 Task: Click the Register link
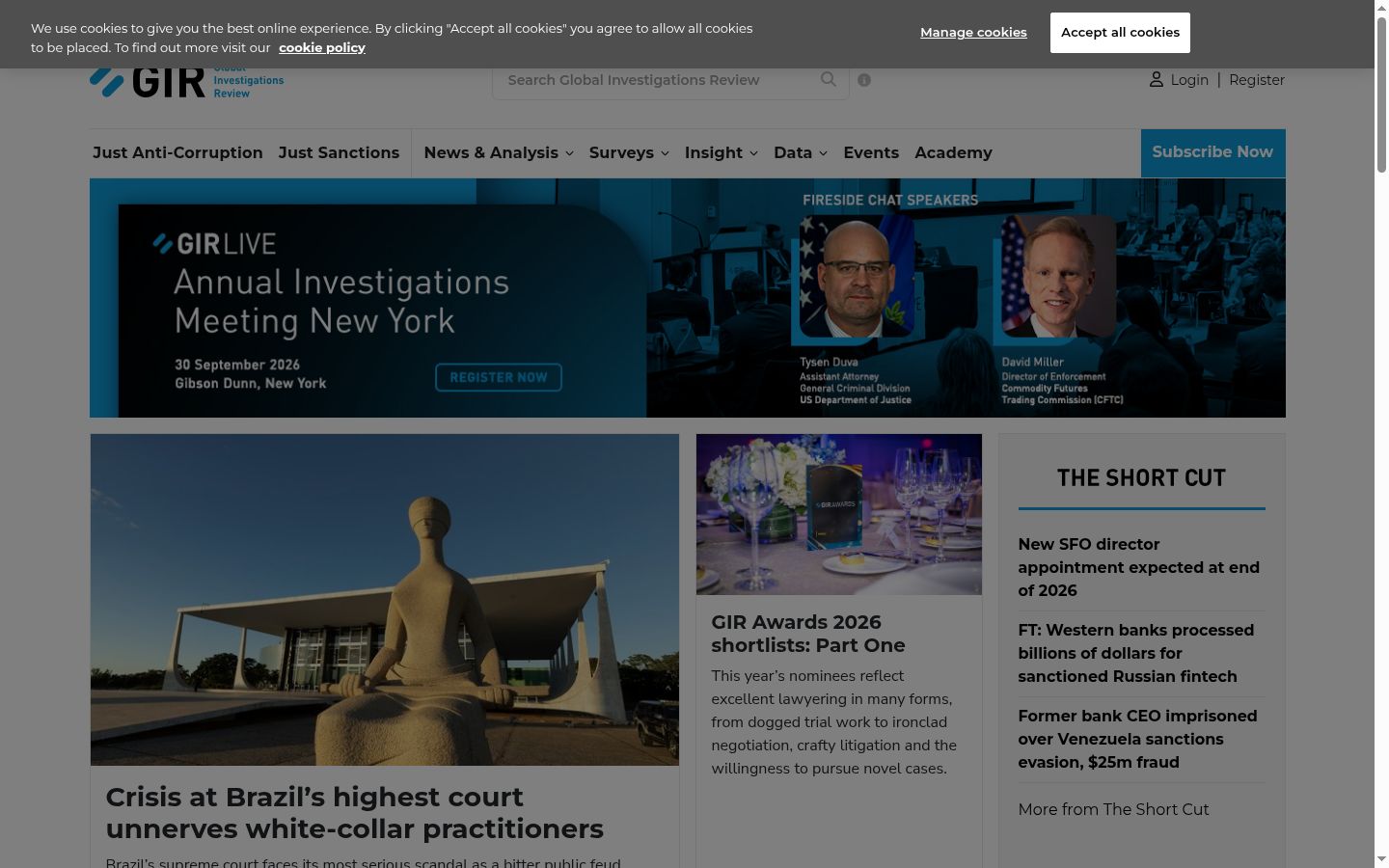[1257, 80]
